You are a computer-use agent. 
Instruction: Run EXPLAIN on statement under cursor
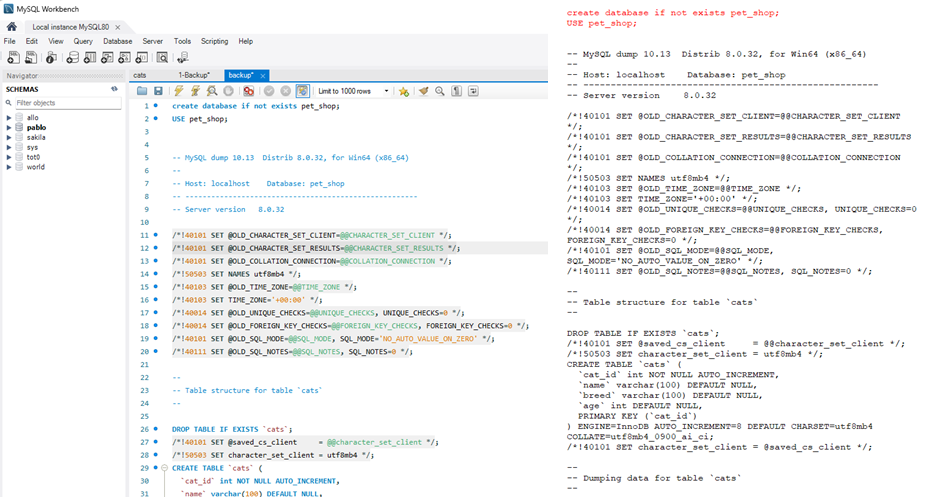(x=212, y=91)
